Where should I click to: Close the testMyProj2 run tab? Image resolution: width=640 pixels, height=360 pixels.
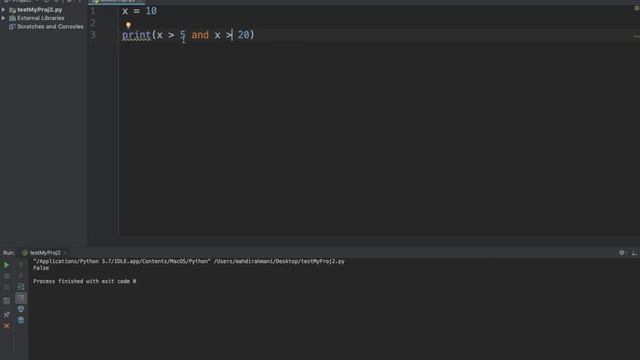65,253
